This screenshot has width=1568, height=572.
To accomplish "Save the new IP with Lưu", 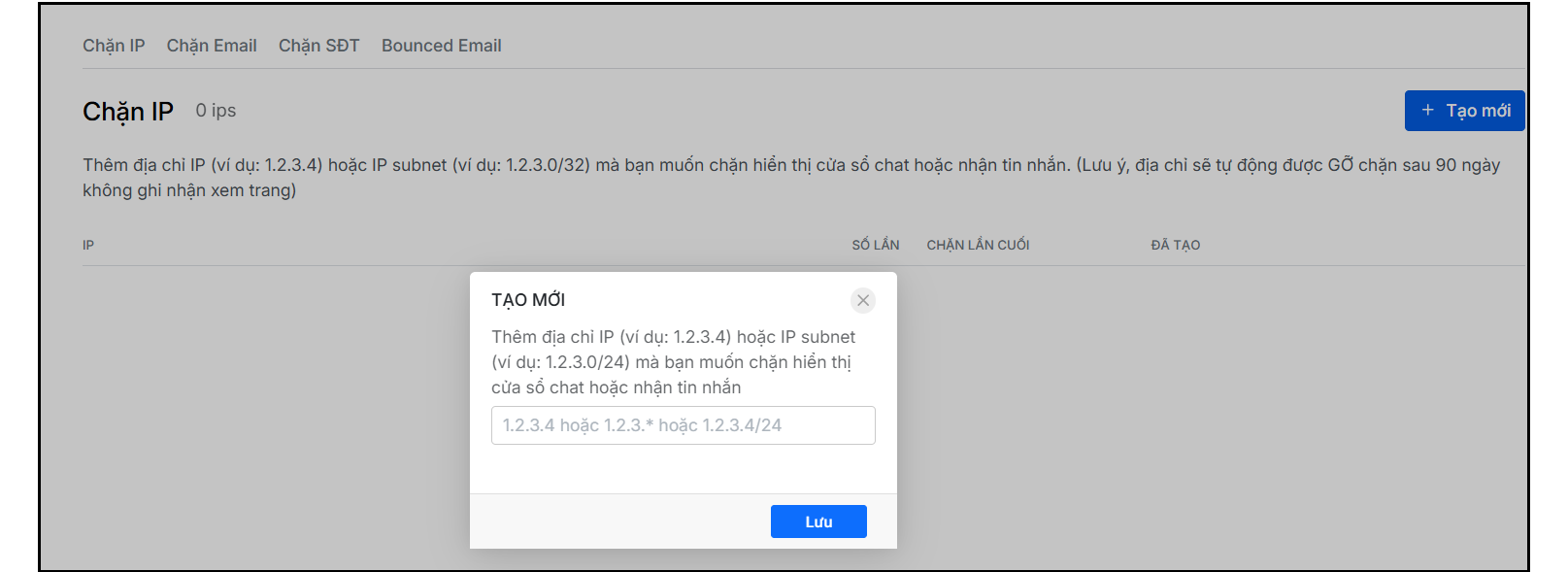I will (818, 522).
